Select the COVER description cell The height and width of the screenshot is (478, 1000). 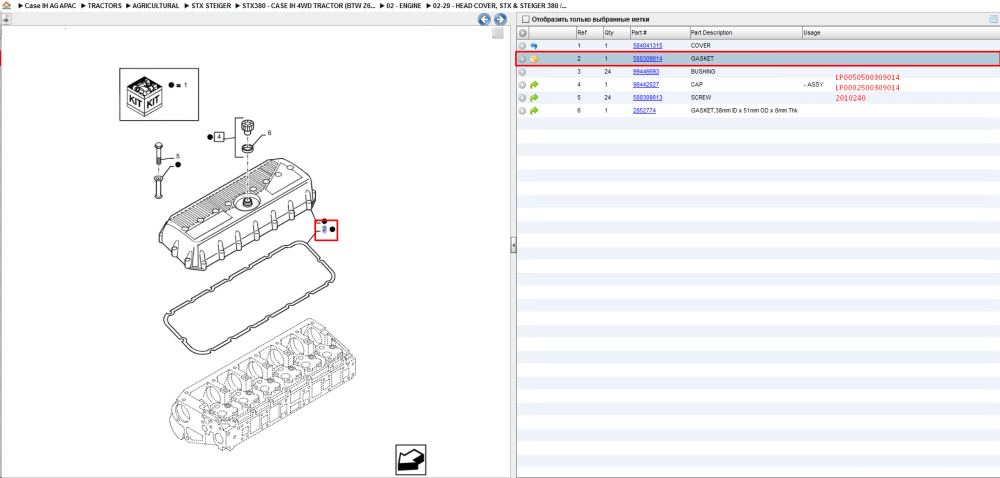[700, 46]
